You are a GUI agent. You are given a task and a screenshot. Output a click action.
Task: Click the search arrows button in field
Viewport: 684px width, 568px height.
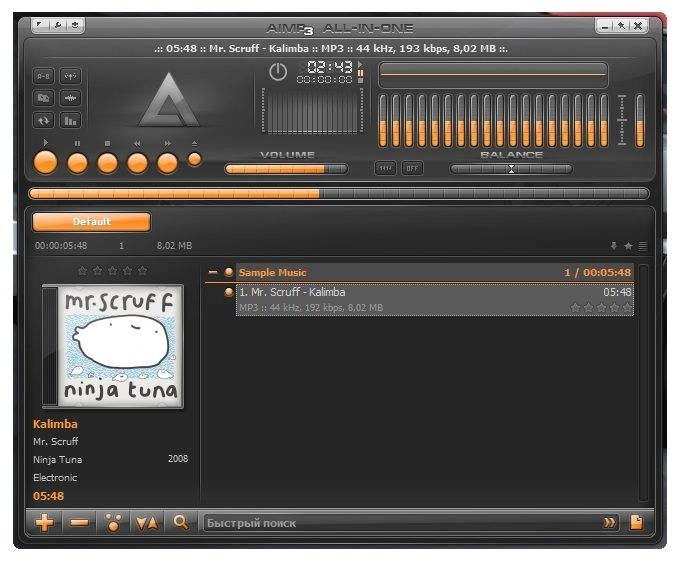tap(609, 523)
